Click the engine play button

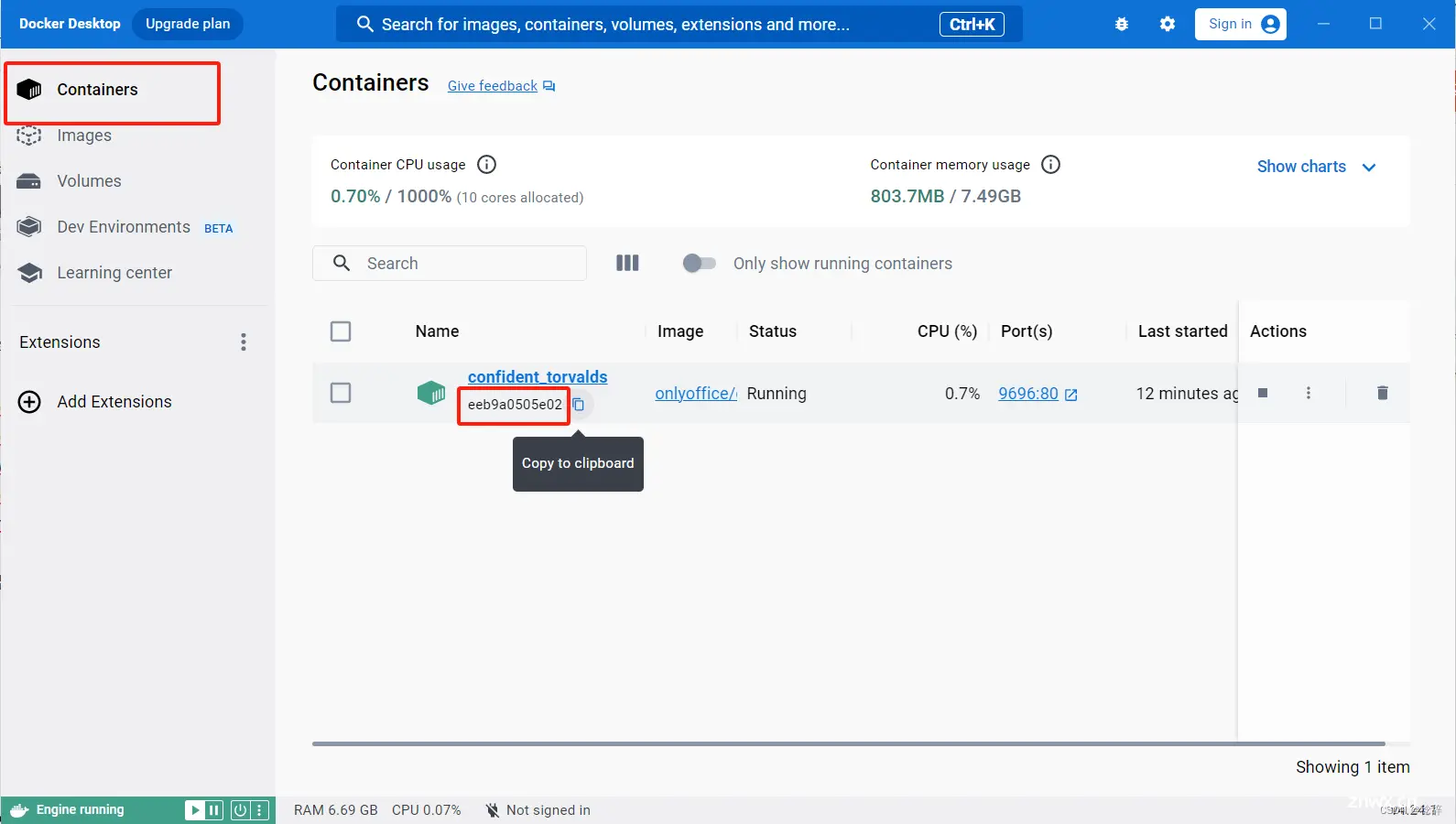(195, 810)
